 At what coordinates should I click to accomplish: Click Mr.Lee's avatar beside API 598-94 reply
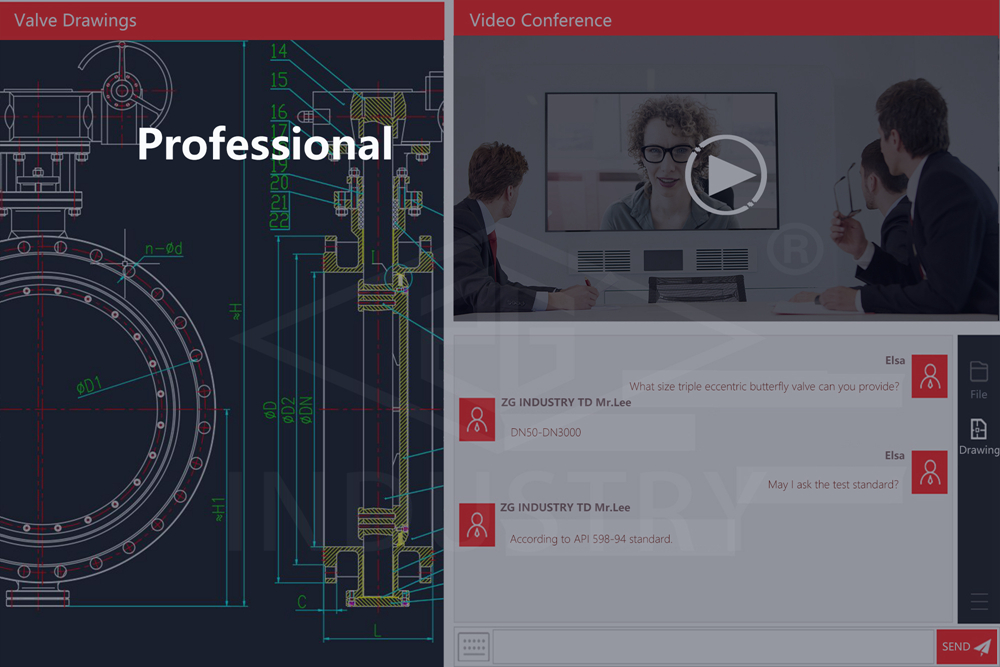click(x=477, y=524)
